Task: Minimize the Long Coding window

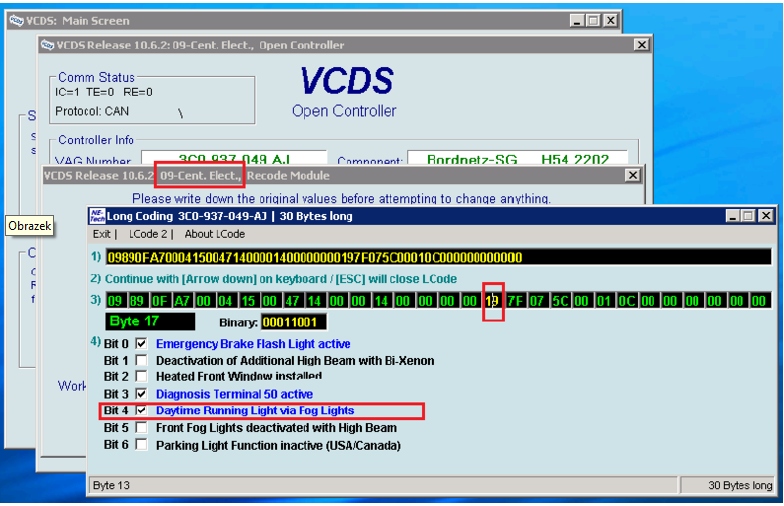Action: pos(732,216)
